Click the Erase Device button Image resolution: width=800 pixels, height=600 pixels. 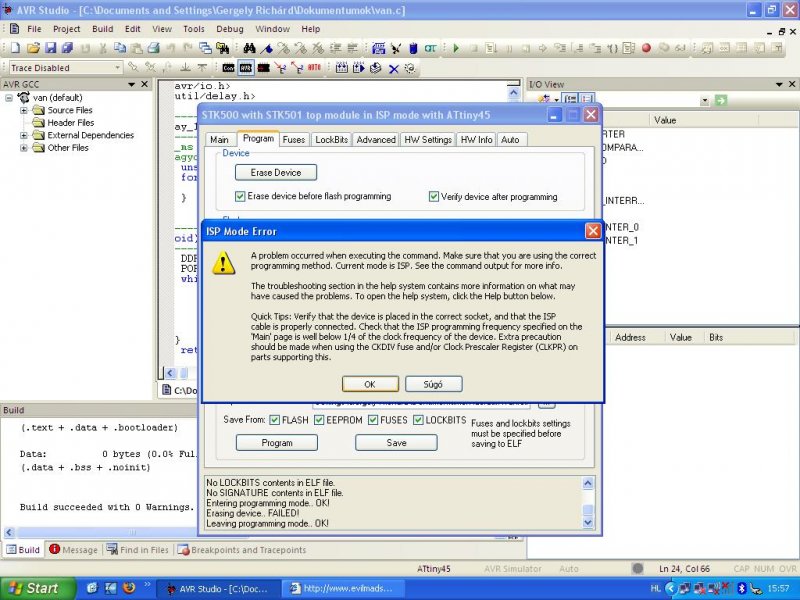click(x=276, y=172)
